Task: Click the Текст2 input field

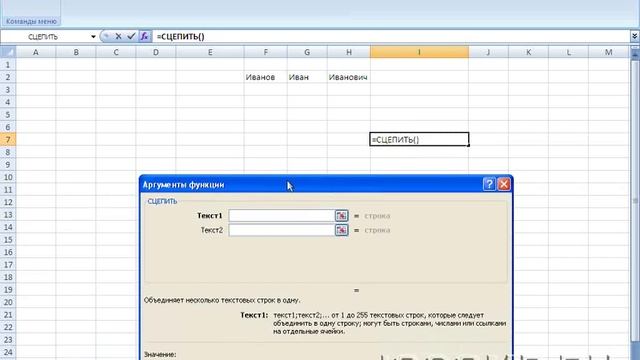Action: (282, 230)
